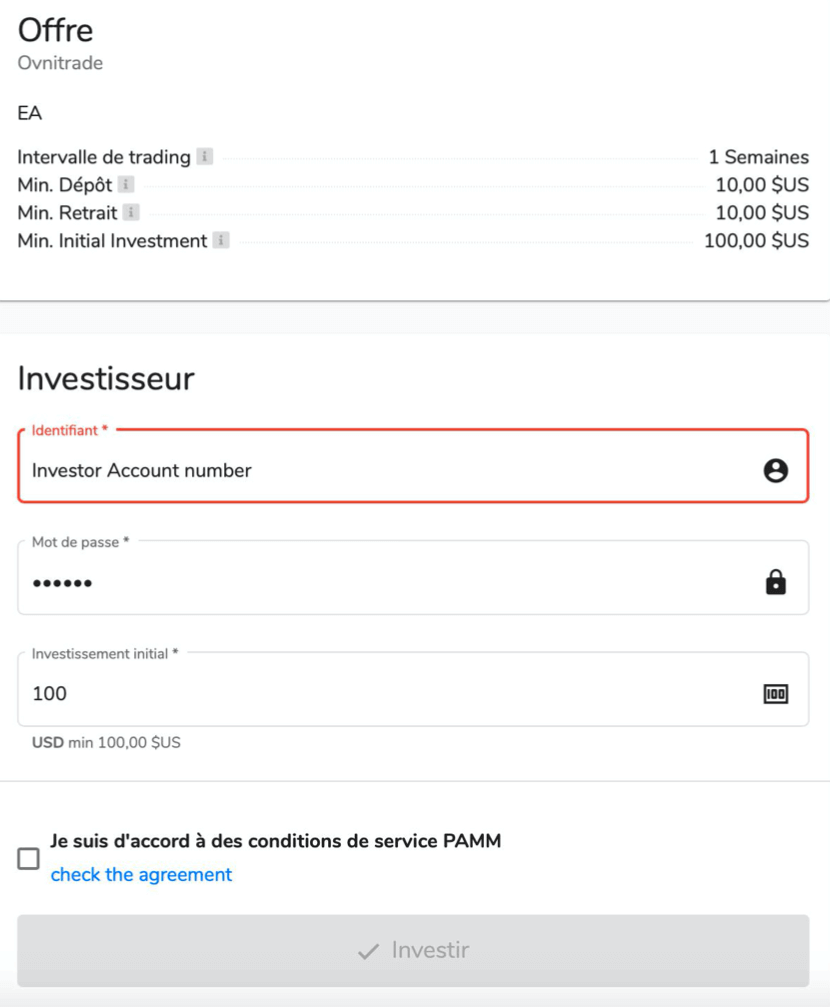Click the PAMM agreement label text

click(x=275, y=842)
